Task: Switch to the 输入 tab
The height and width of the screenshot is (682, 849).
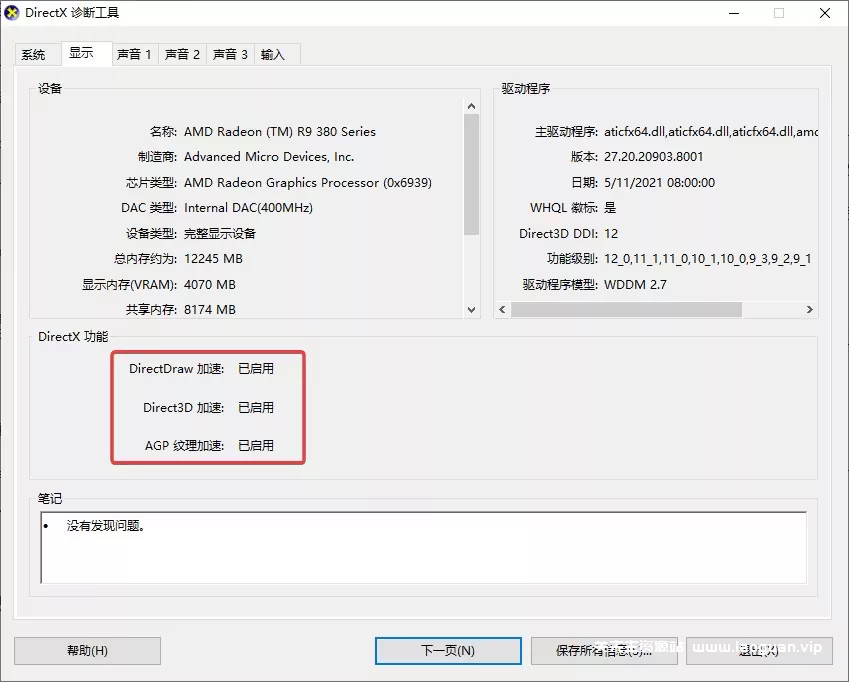Action: (x=275, y=54)
